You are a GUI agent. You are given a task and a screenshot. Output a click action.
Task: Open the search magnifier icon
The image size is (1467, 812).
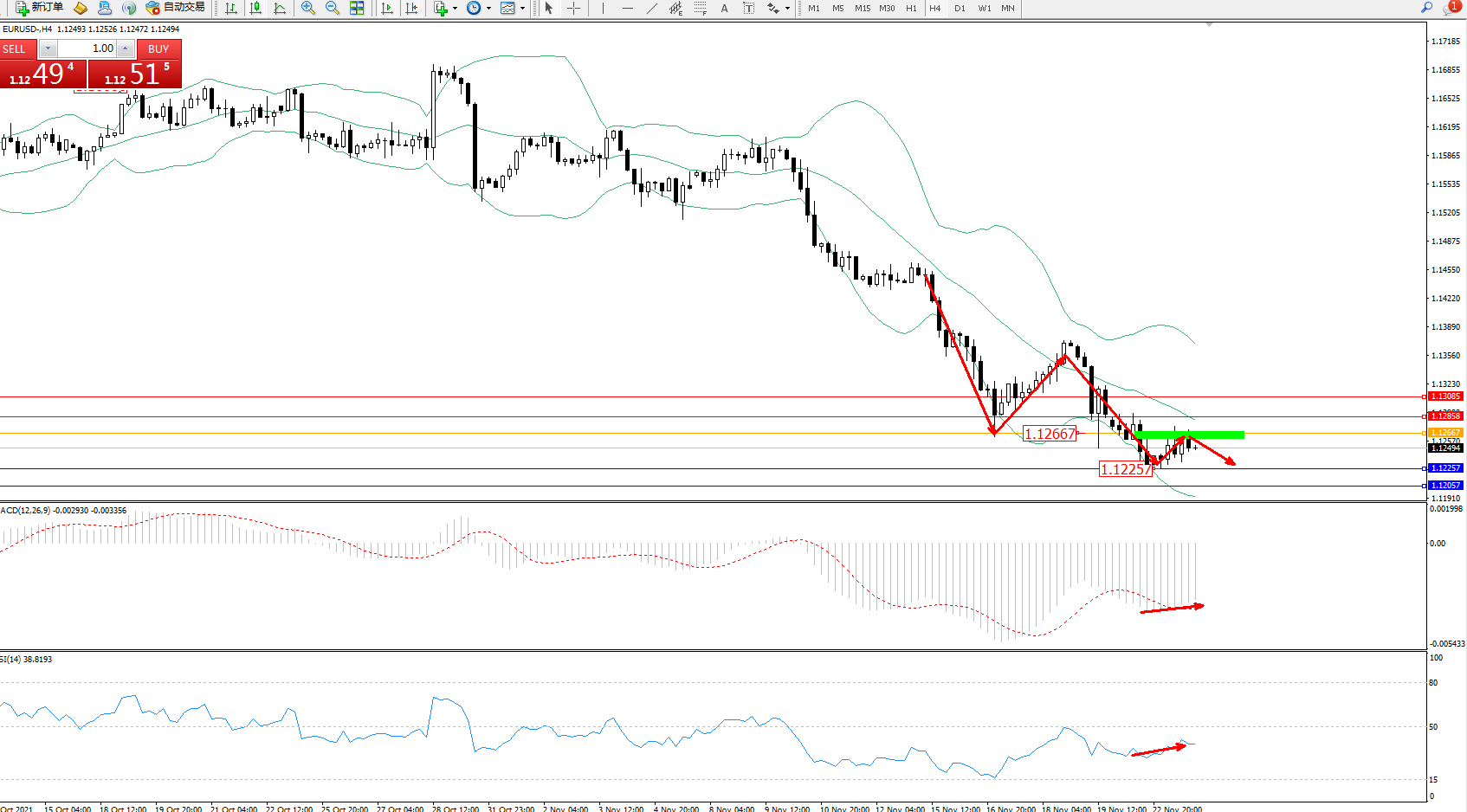(x=1426, y=8)
